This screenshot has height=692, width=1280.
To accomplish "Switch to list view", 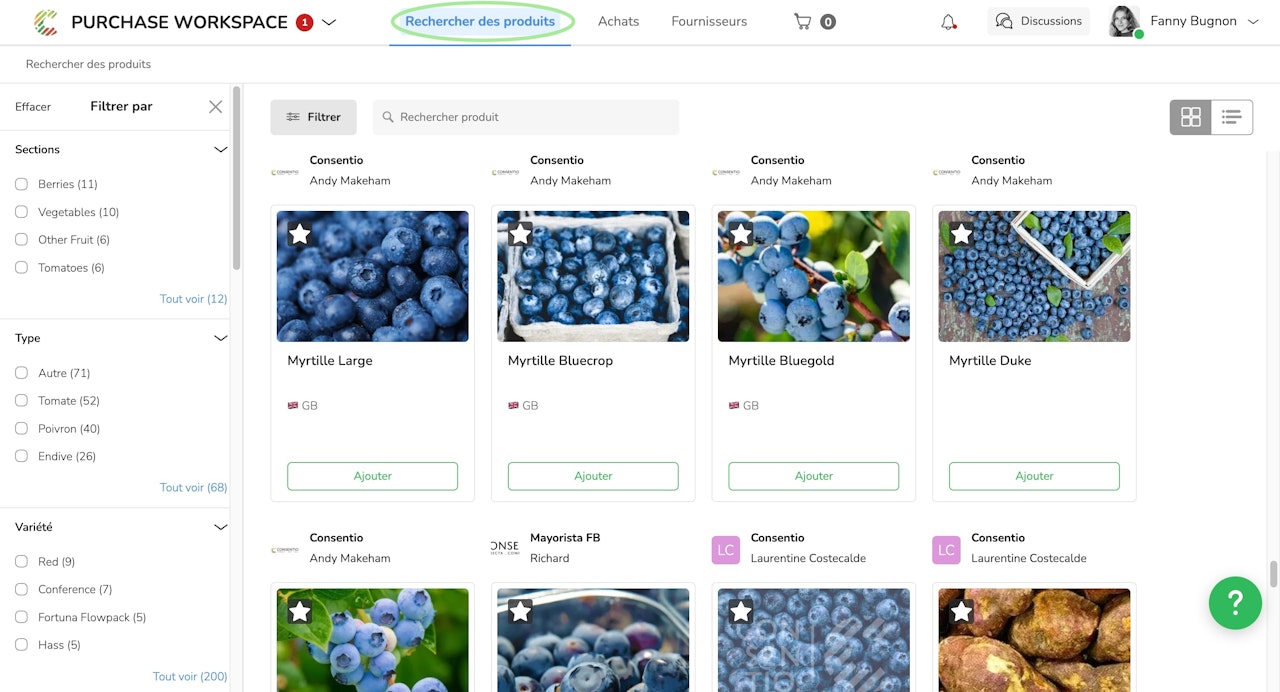I will (1232, 117).
